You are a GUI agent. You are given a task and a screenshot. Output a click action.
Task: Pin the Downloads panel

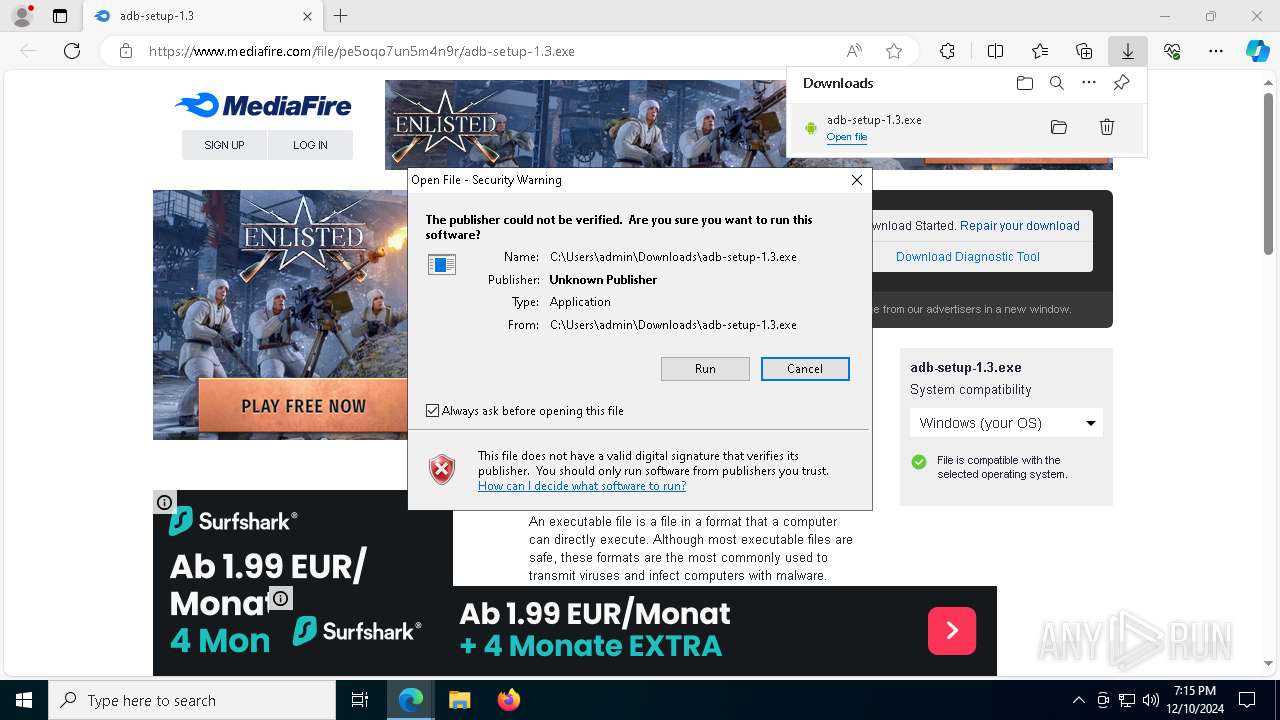pyautogui.click(x=1121, y=83)
